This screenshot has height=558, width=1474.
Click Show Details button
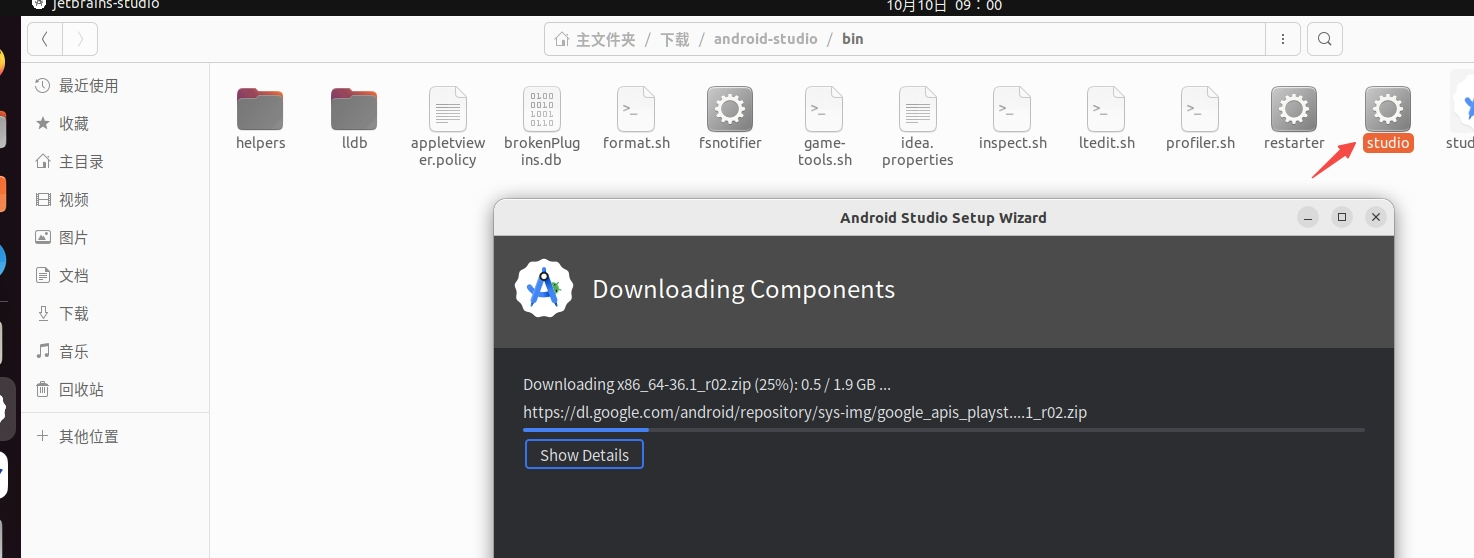pyautogui.click(x=584, y=455)
